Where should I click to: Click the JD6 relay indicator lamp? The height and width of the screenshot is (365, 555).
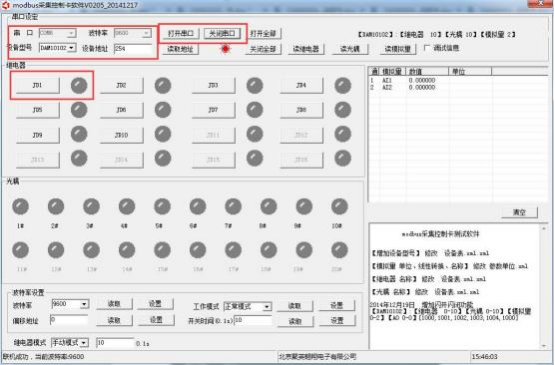tap(163, 110)
